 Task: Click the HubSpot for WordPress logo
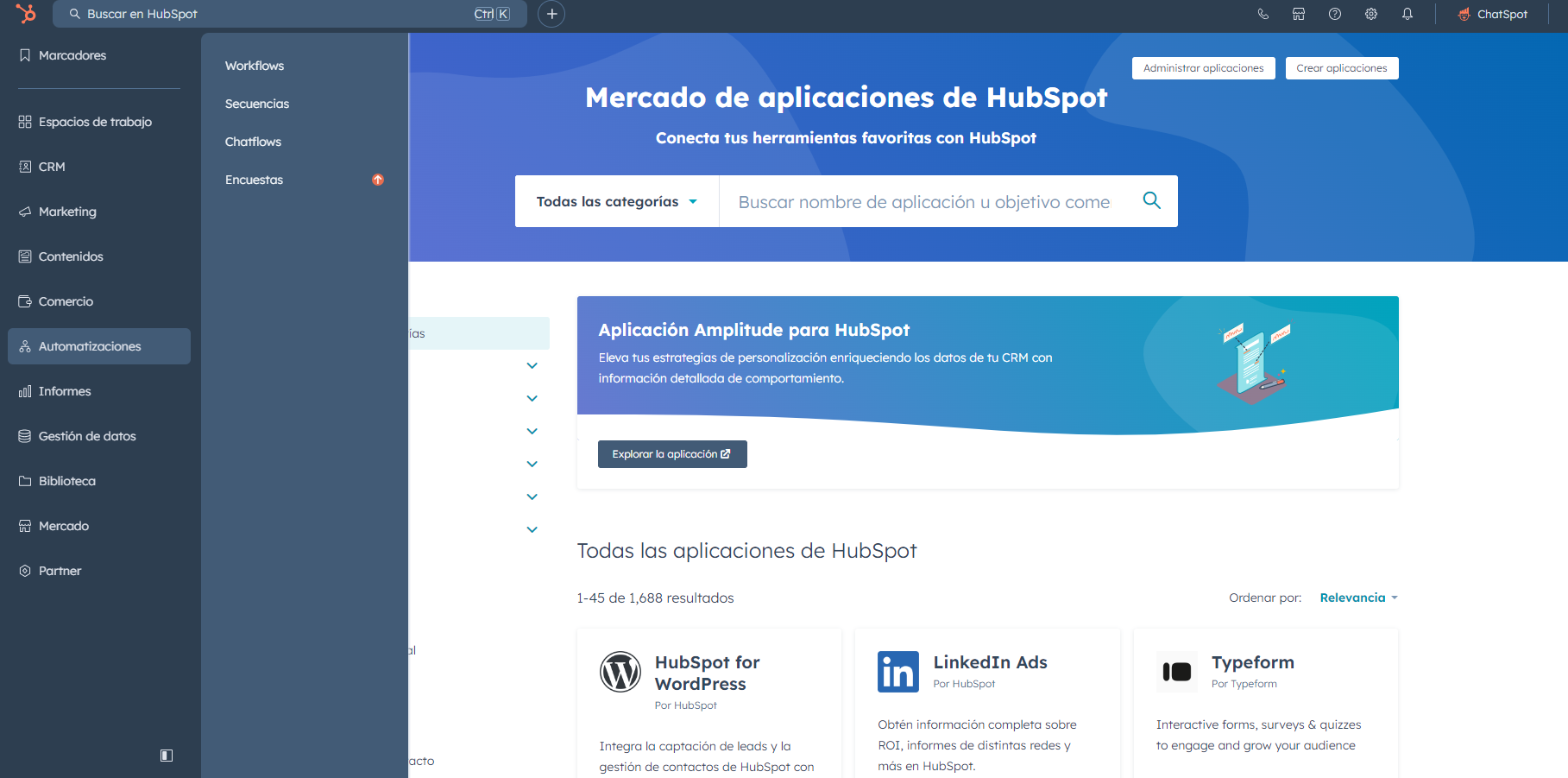tap(620, 672)
